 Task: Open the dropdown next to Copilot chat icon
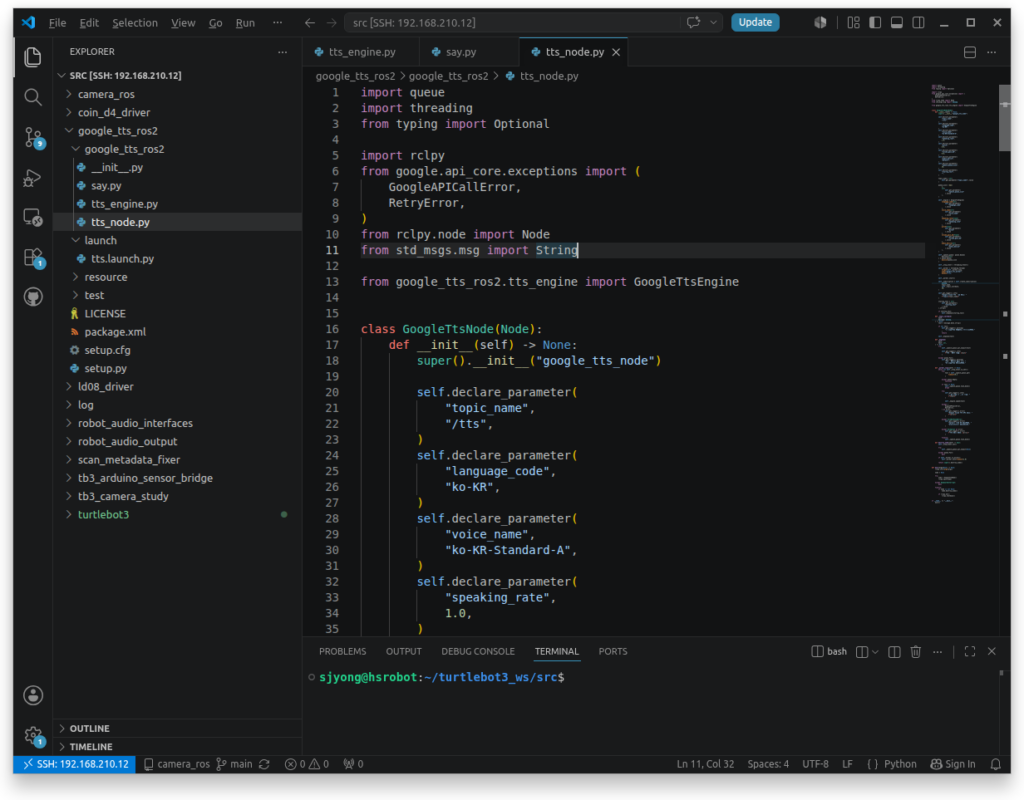point(713,22)
